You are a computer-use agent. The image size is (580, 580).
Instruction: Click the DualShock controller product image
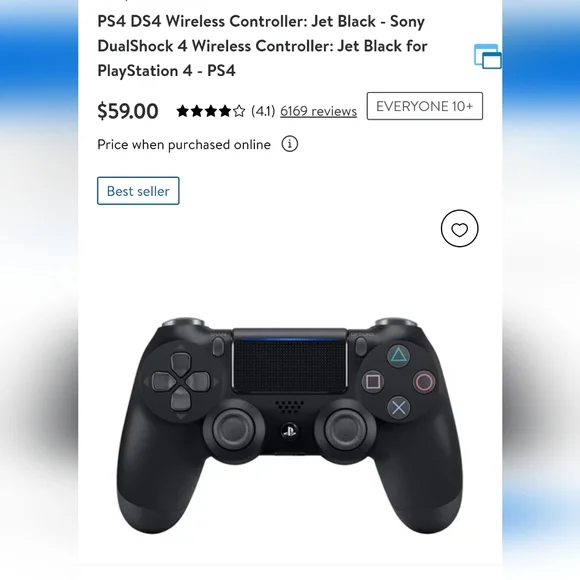tap(290, 425)
